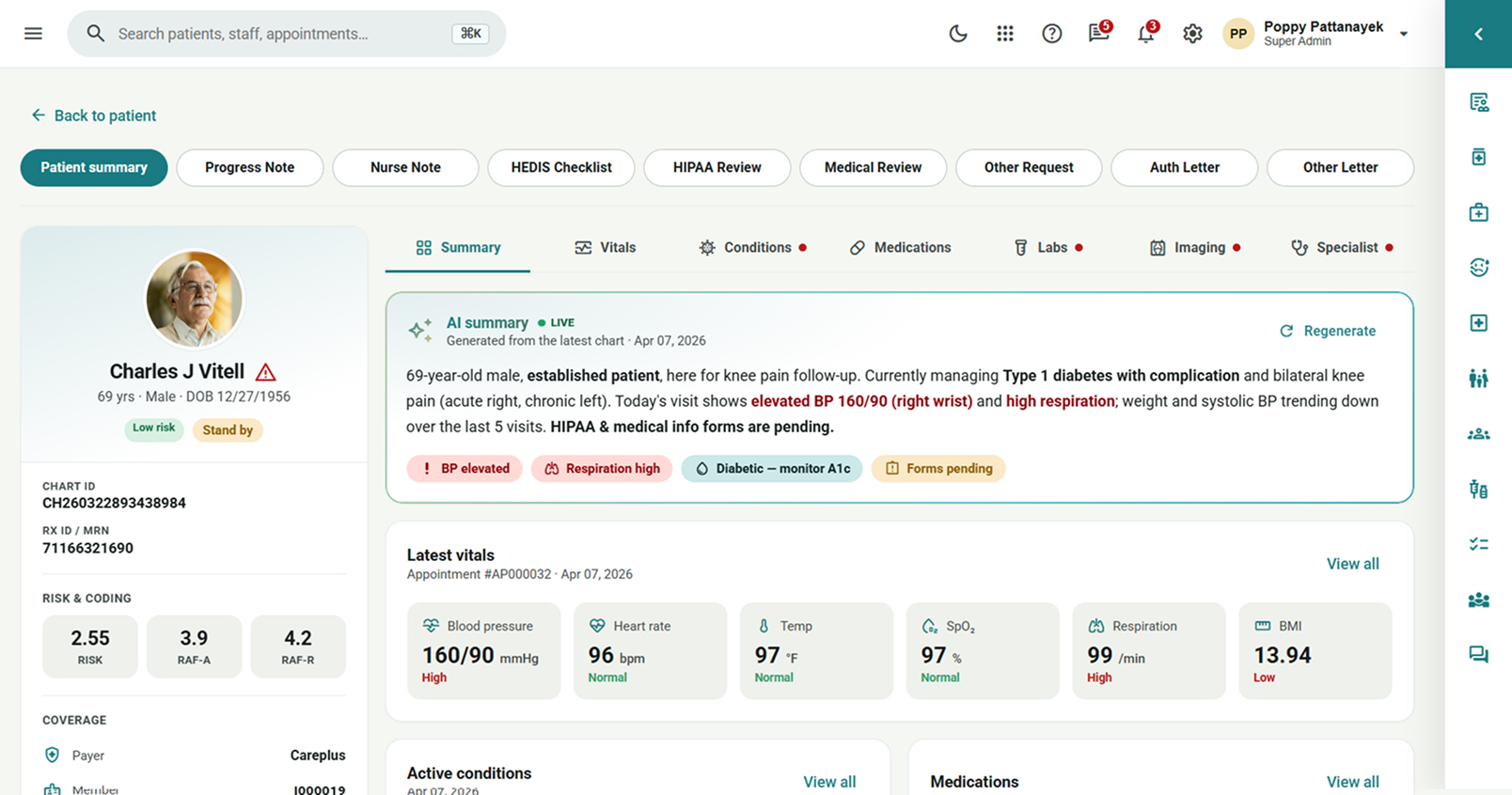Open the Nurse Note pill tab
Image resolution: width=1512 pixels, height=795 pixels.
tap(405, 167)
